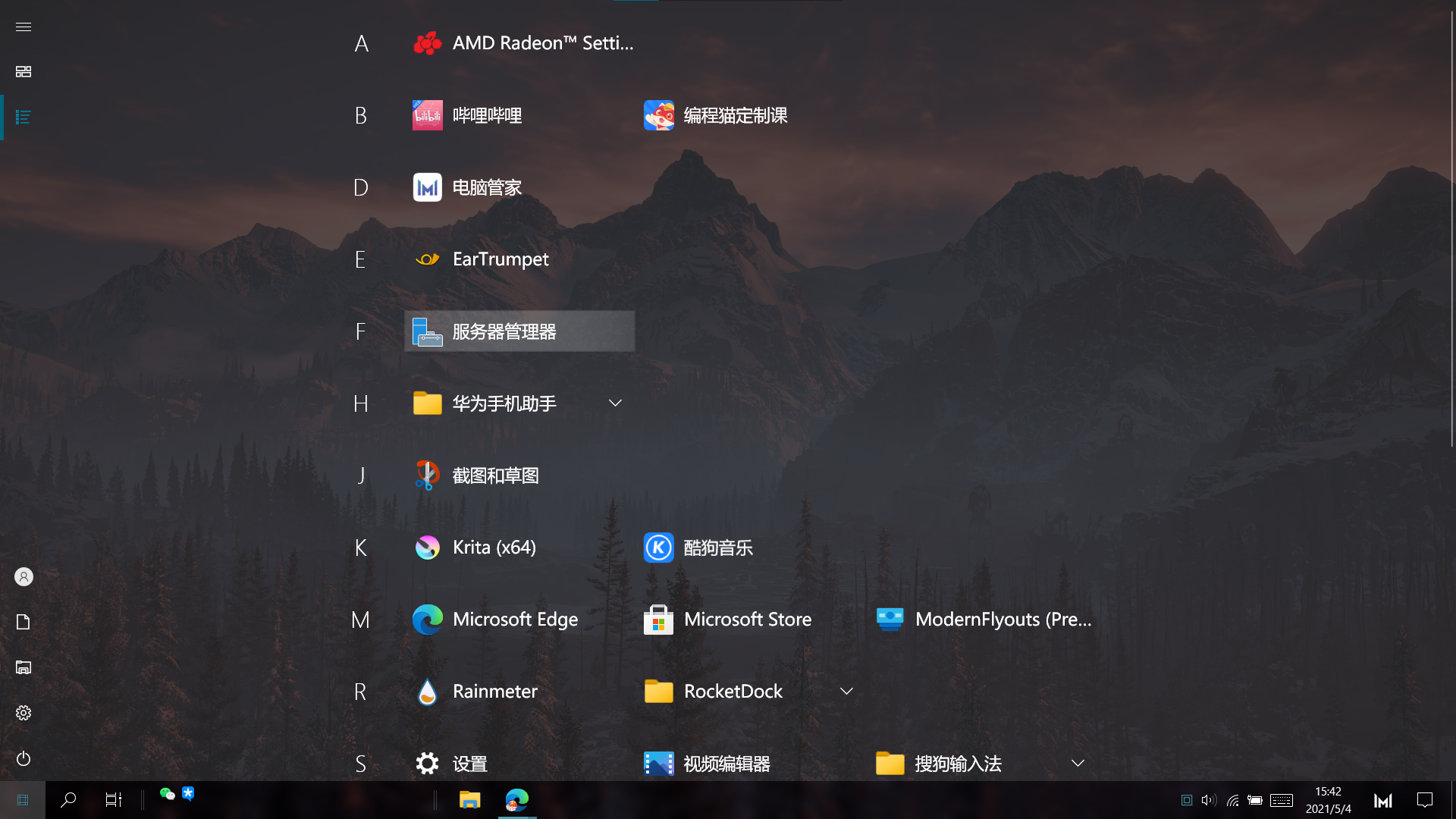This screenshot has height=819, width=1456.
Task: Open File Explorer from the taskbar
Action: pos(470,800)
